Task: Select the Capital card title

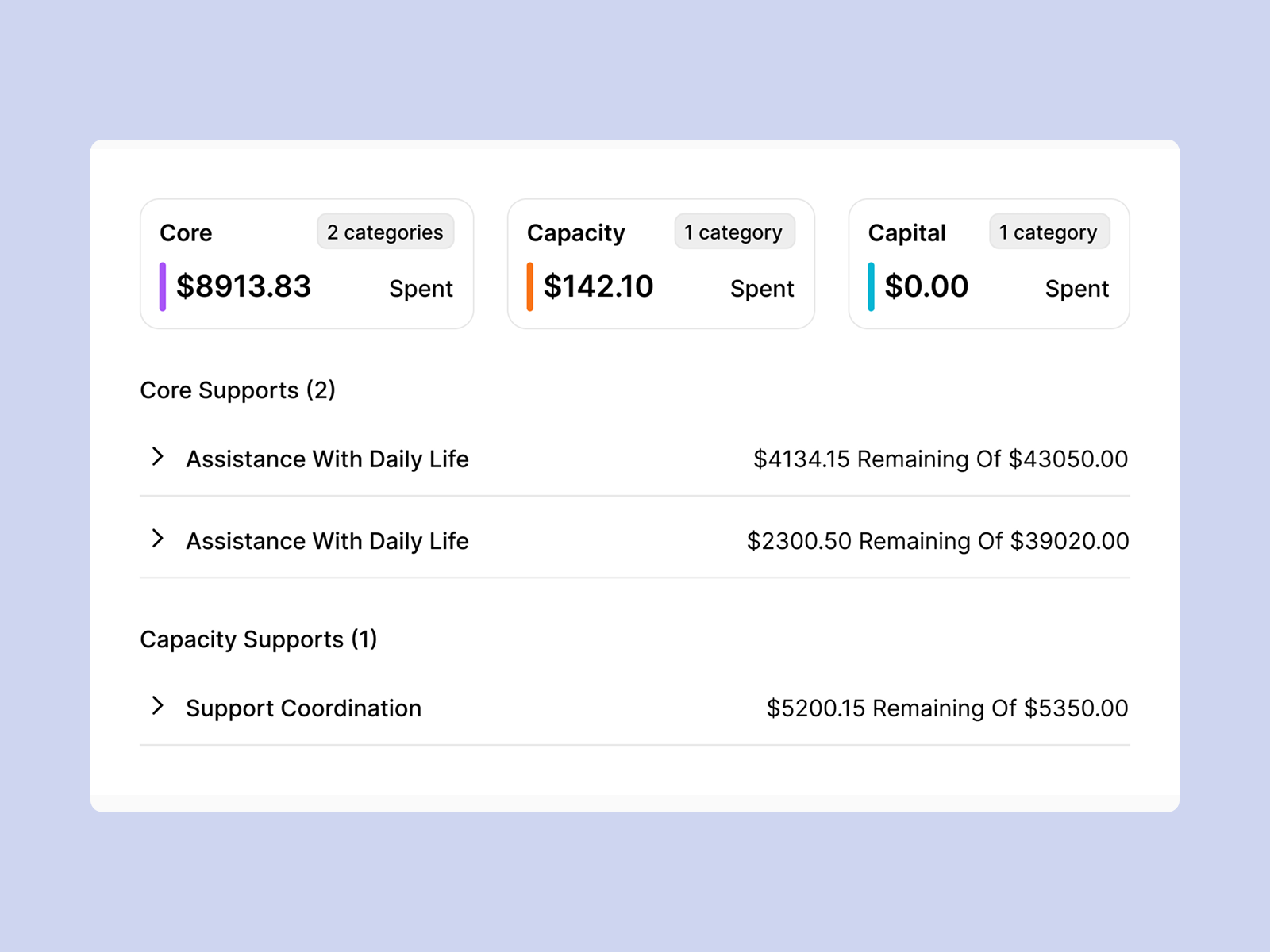Action: tap(906, 233)
